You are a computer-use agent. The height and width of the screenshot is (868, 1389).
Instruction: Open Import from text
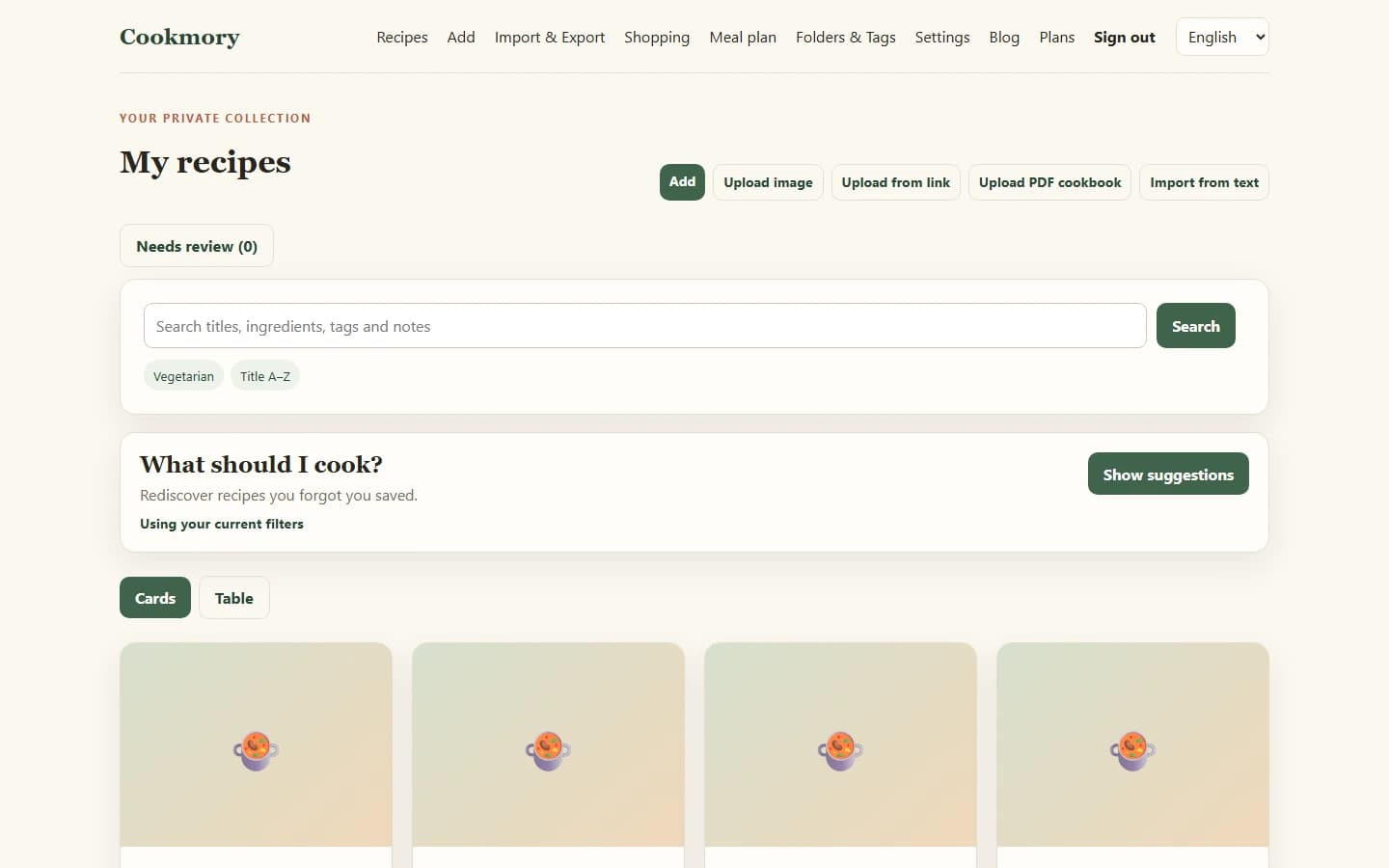pos(1204,182)
